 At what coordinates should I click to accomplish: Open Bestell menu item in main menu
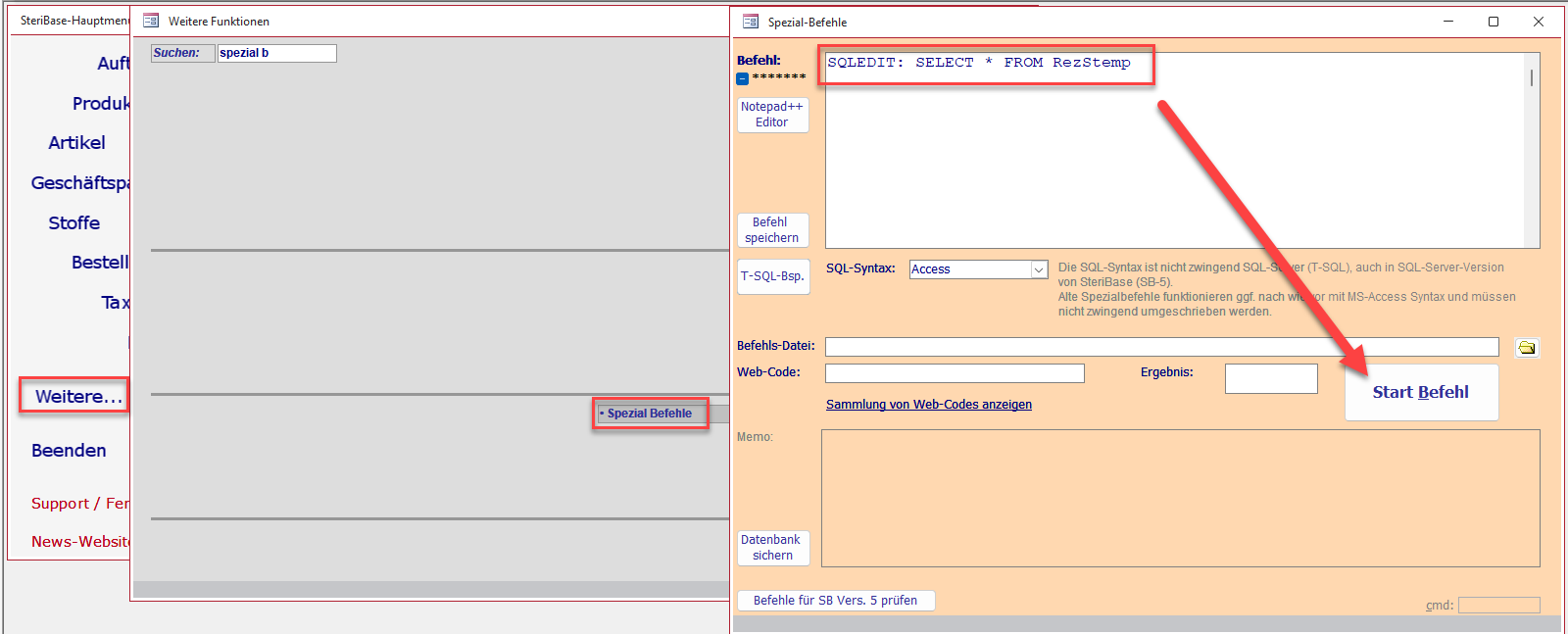(100, 263)
